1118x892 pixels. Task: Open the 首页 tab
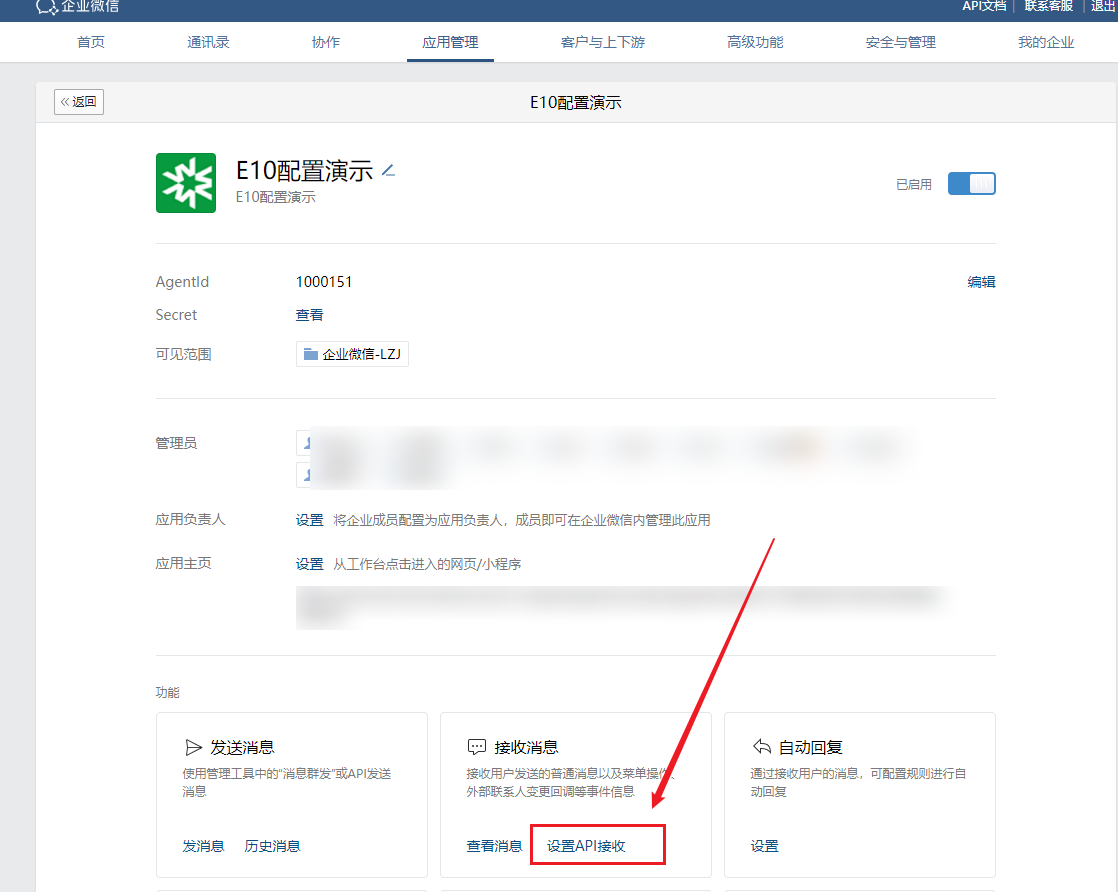coord(91,42)
